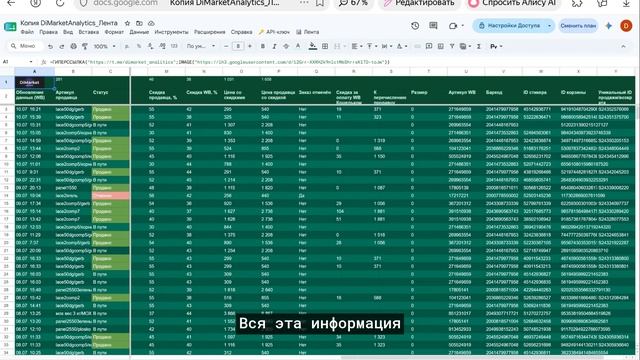Screen dimensions: 640x360
Task: Click the font size 8 field
Action: point(238,47)
